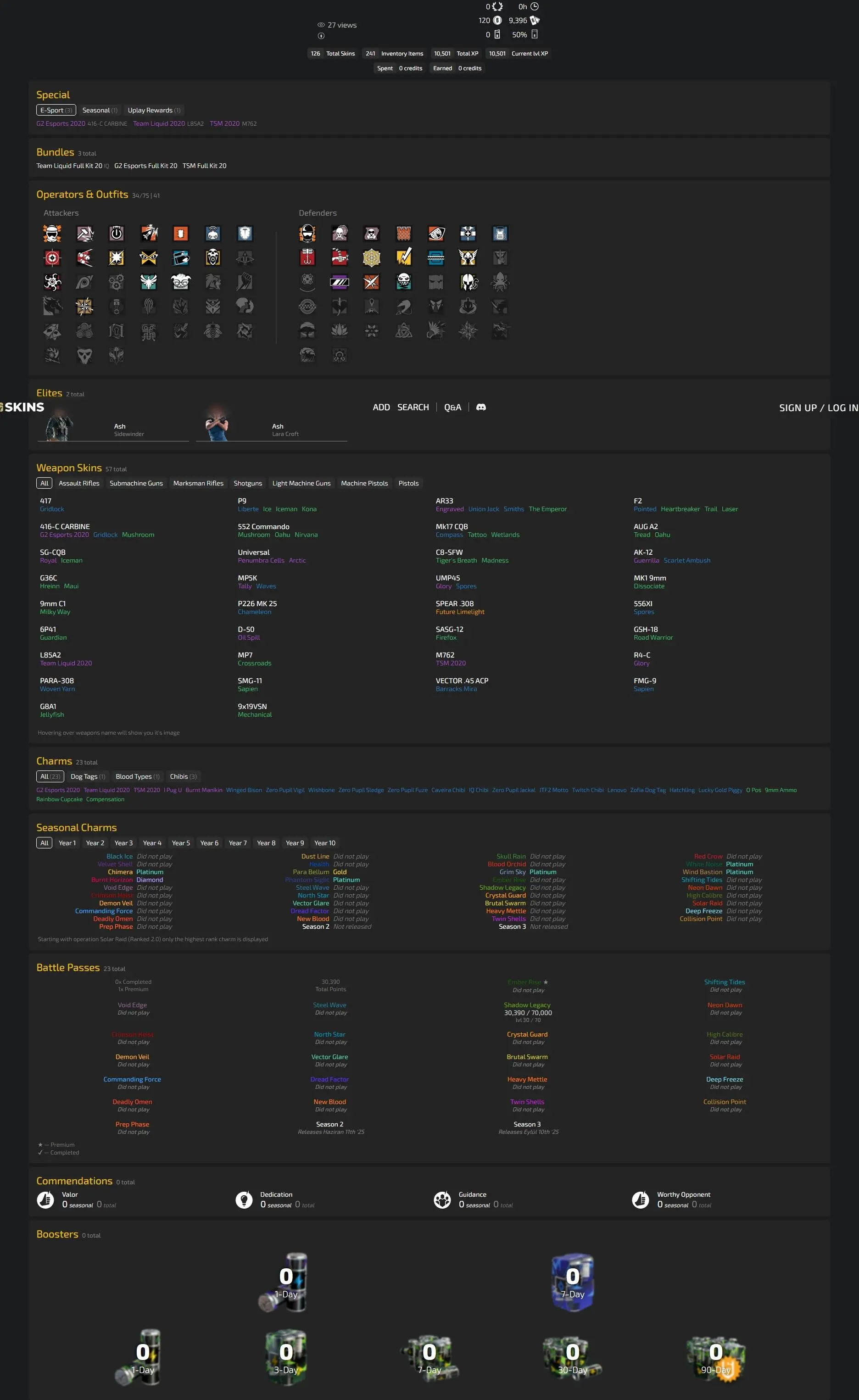Select the Thatcher power-symbol attacker icon
This screenshot has width=859, height=1400.
(117, 234)
